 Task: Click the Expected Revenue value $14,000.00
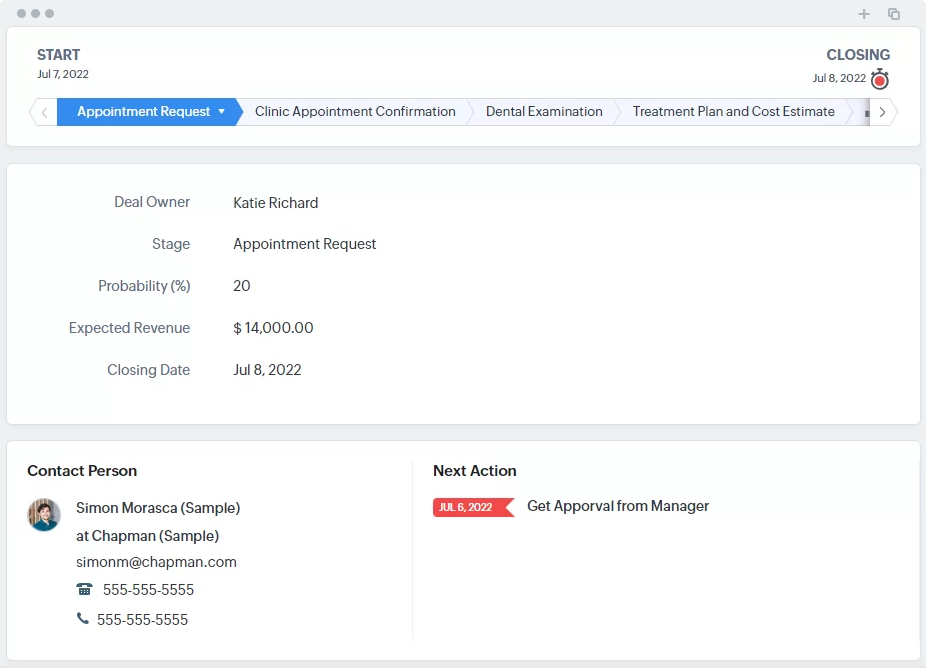point(273,328)
